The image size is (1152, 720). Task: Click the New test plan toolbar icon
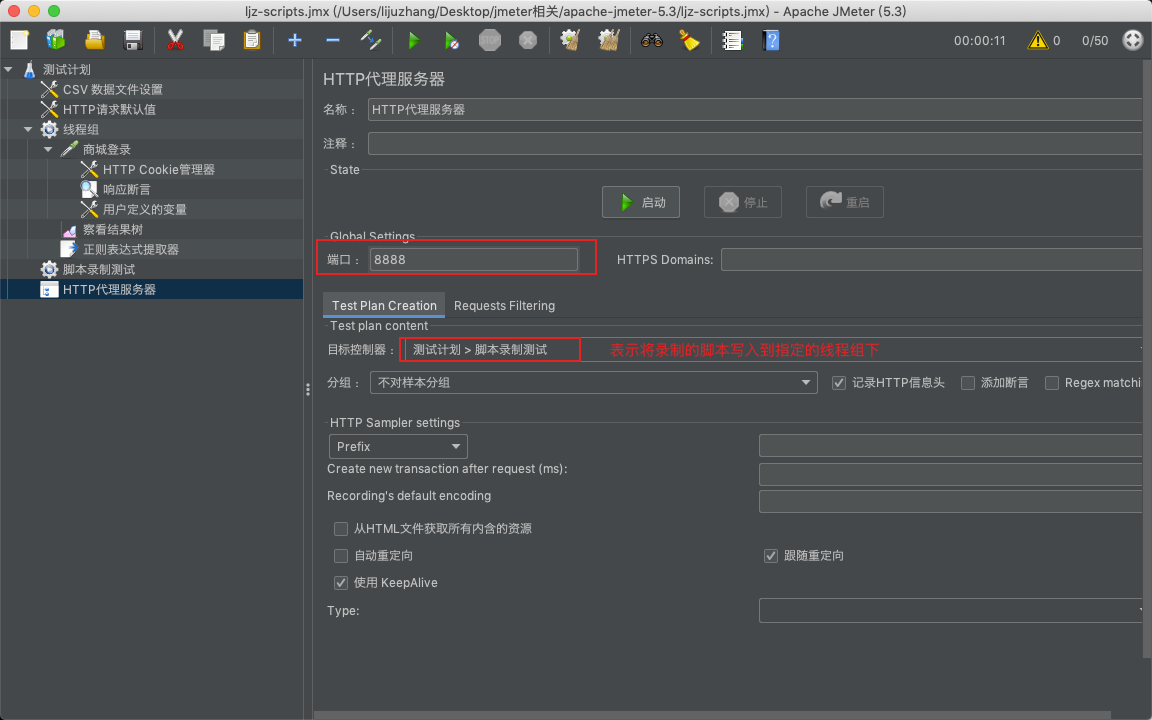(x=20, y=40)
